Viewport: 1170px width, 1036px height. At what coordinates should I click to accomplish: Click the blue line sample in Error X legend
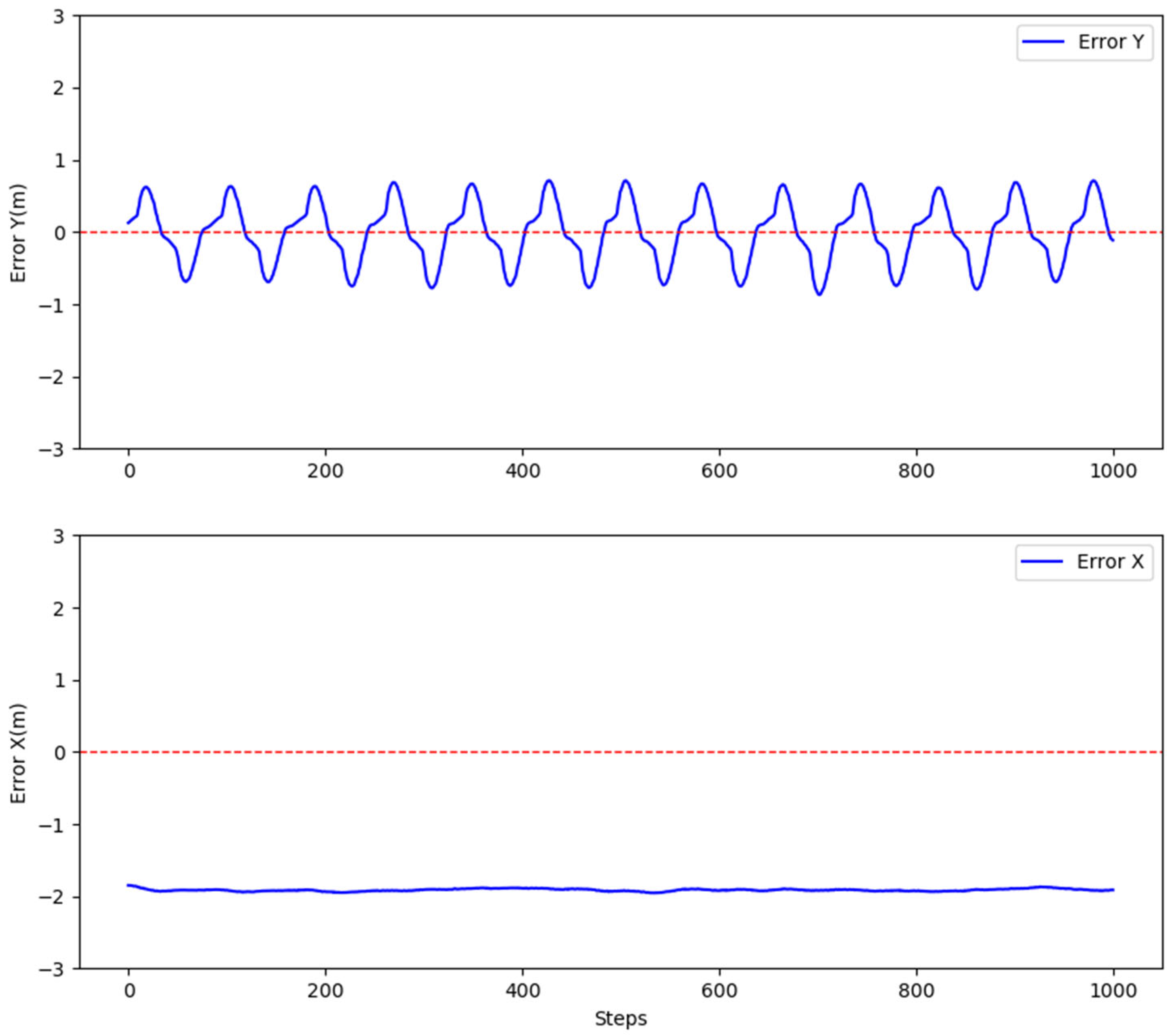1042,562
